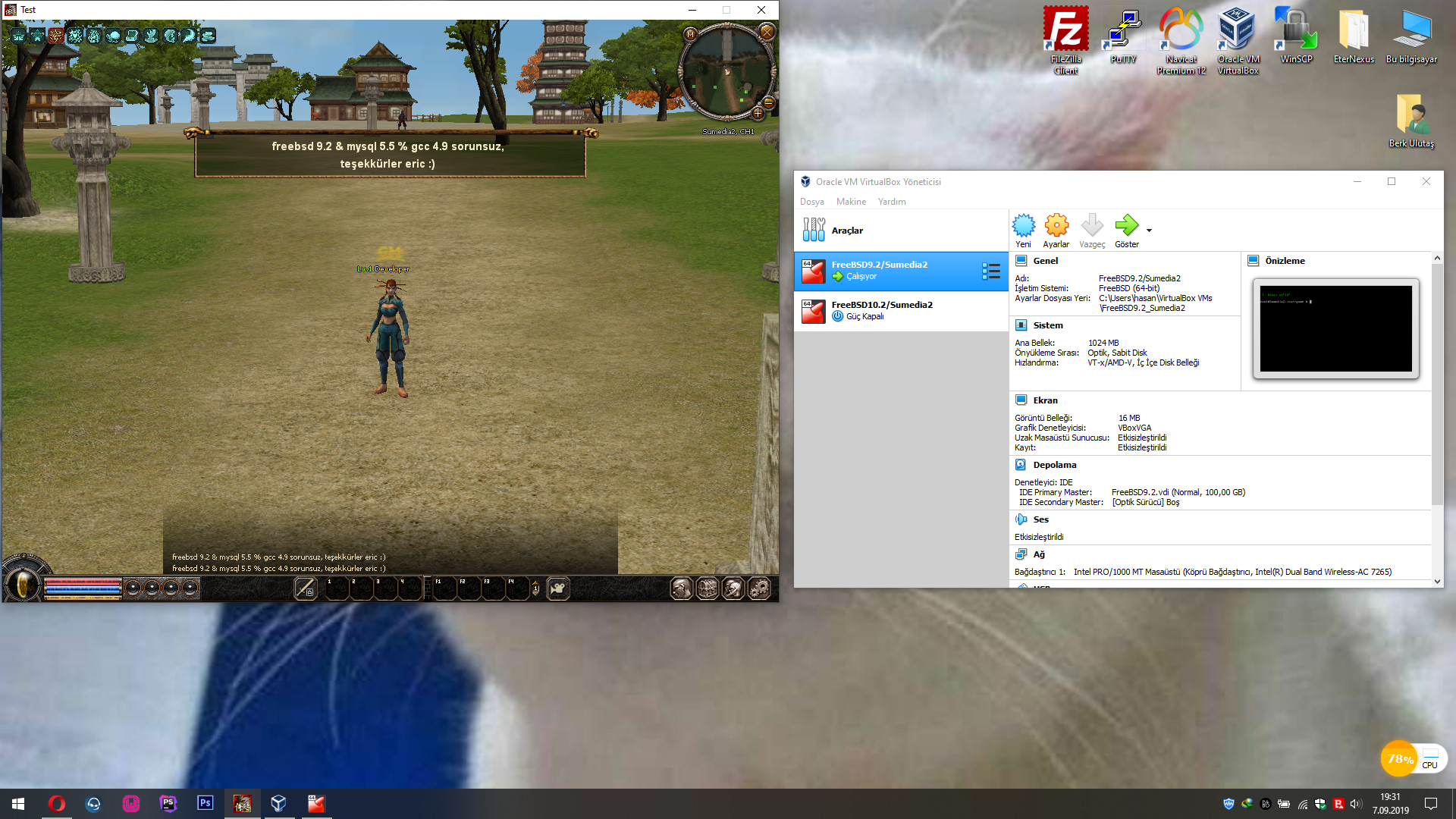This screenshot has height=819, width=1456.
Task: Click the crescent blade buff icon in game
Action: pyautogui.click(x=189, y=36)
